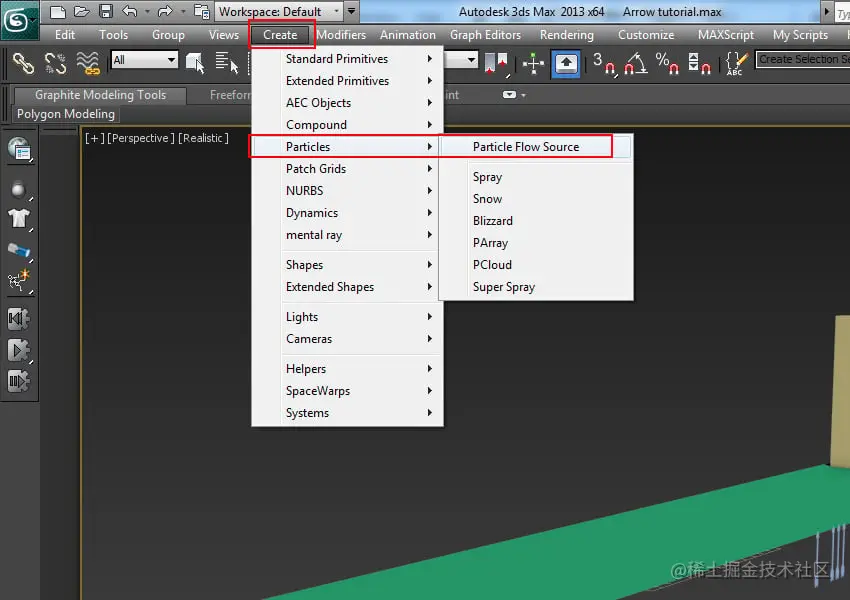This screenshot has width=850, height=600.
Task: Choose Blizzard particle system
Action: tap(536, 221)
